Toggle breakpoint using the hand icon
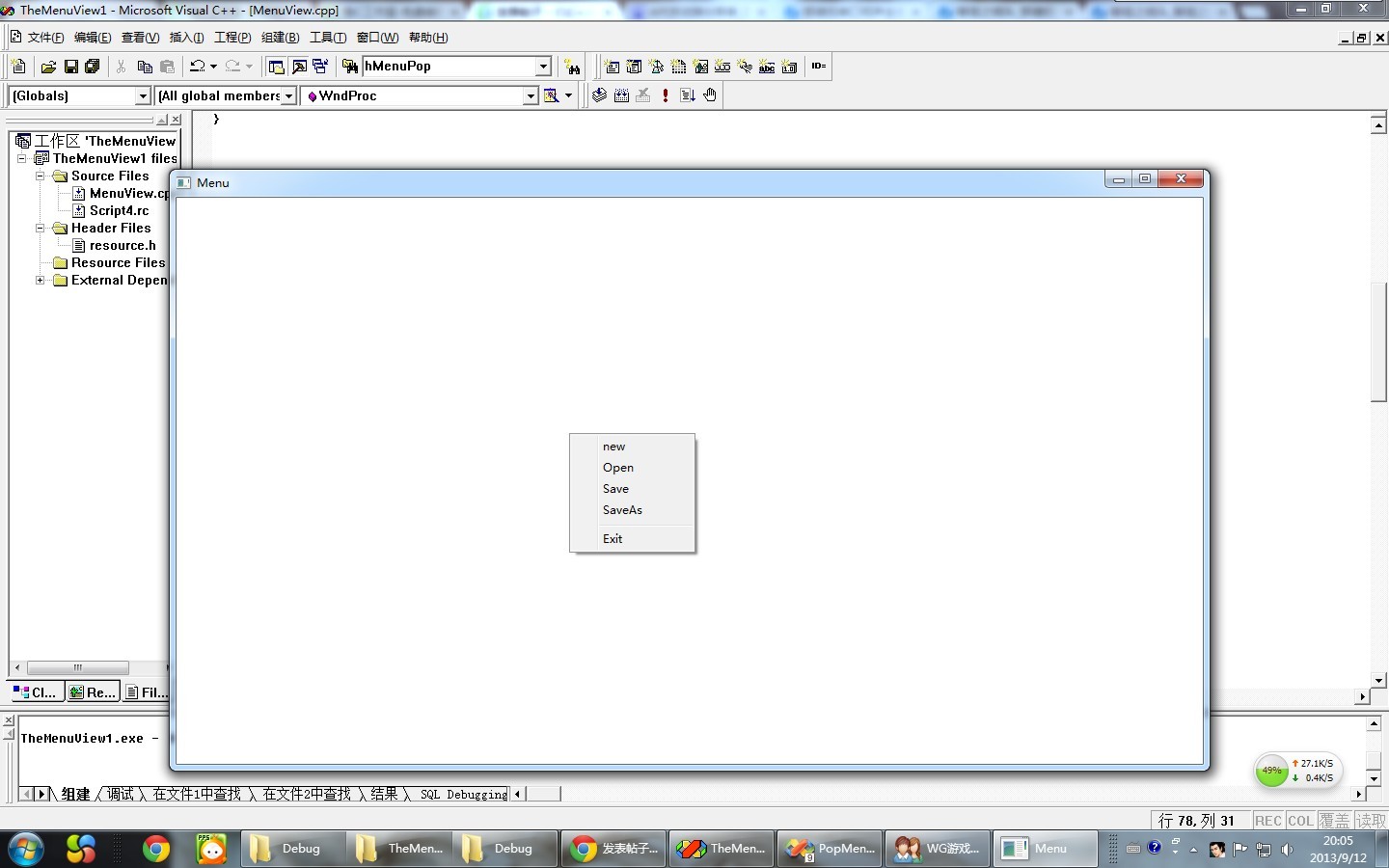The image size is (1389, 868). (x=710, y=95)
